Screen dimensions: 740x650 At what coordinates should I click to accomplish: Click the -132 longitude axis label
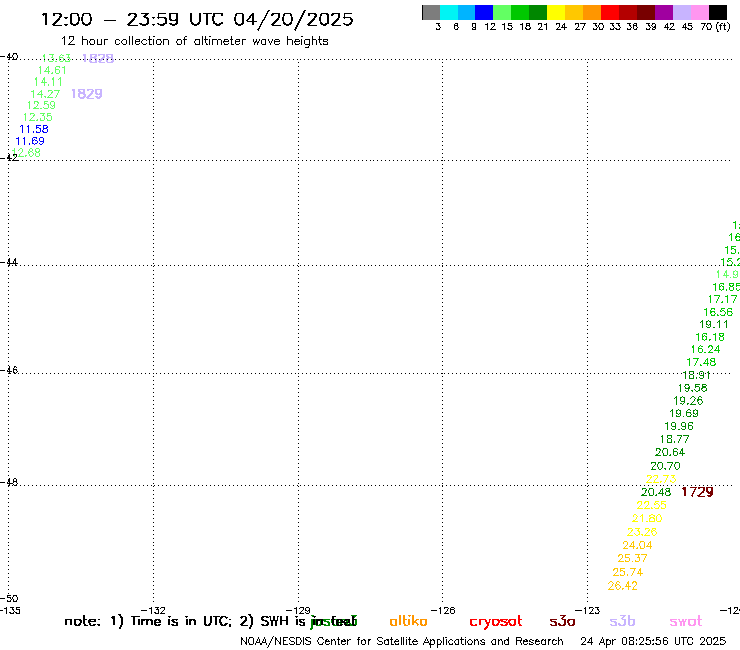point(153,610)
